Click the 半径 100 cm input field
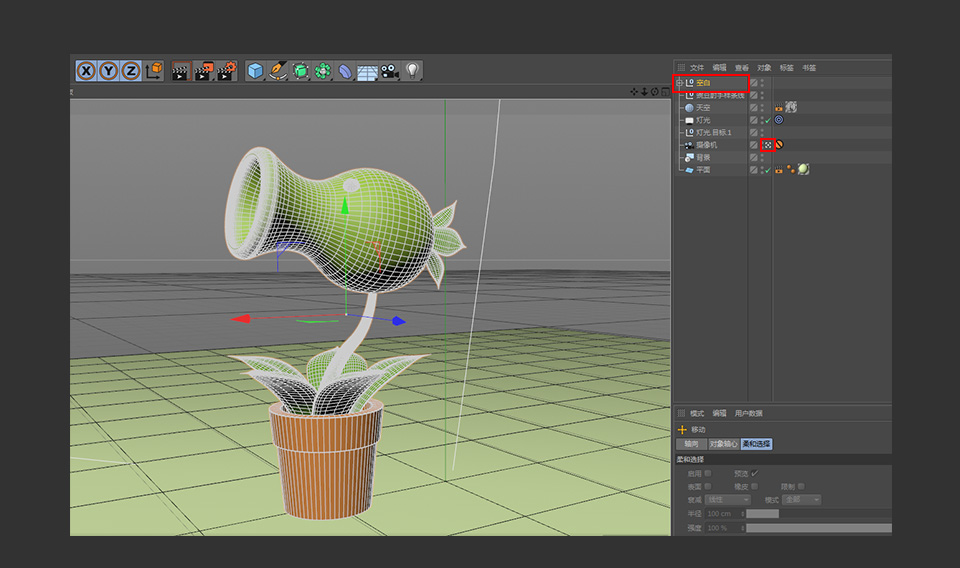This screenshot has width=960, height=568. tap(724, 514)
